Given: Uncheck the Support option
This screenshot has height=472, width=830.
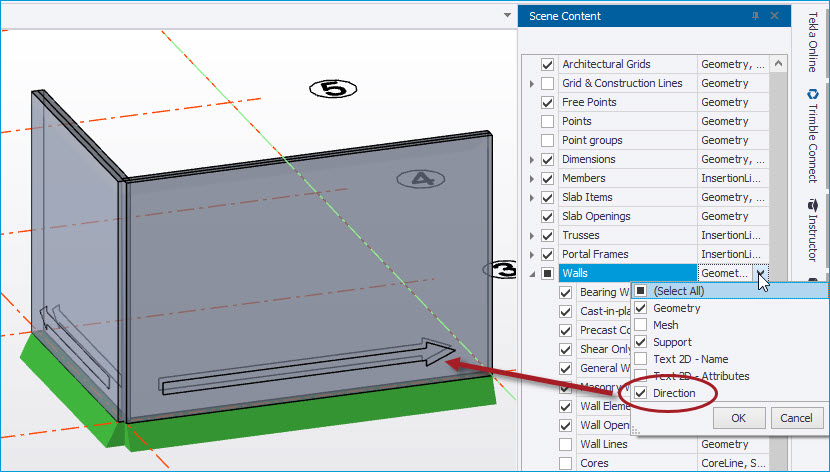Looking at the screenshot, I should coord(641,342).
